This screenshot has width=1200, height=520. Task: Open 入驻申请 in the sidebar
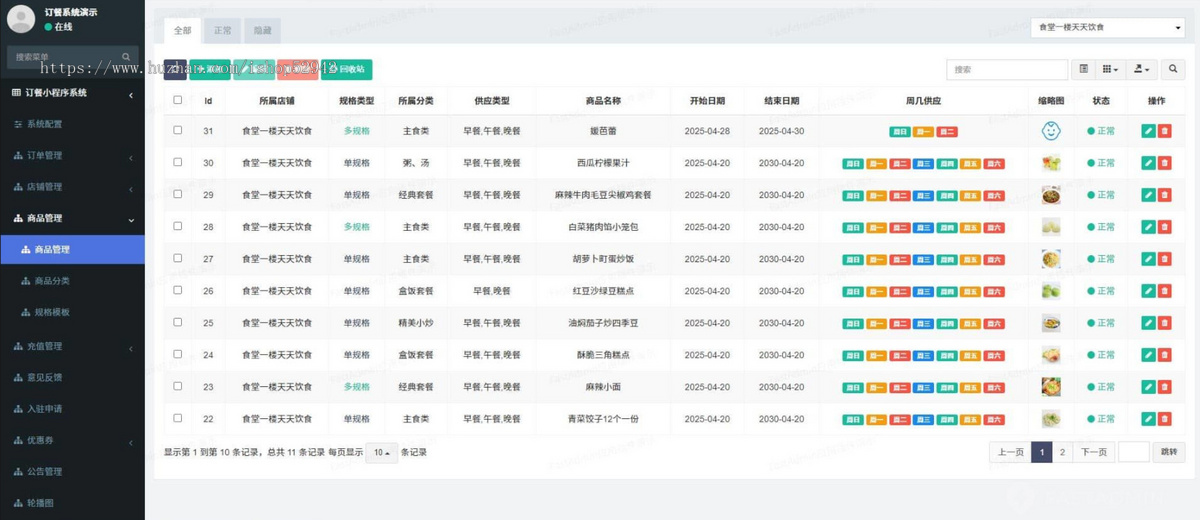point(72,409)
